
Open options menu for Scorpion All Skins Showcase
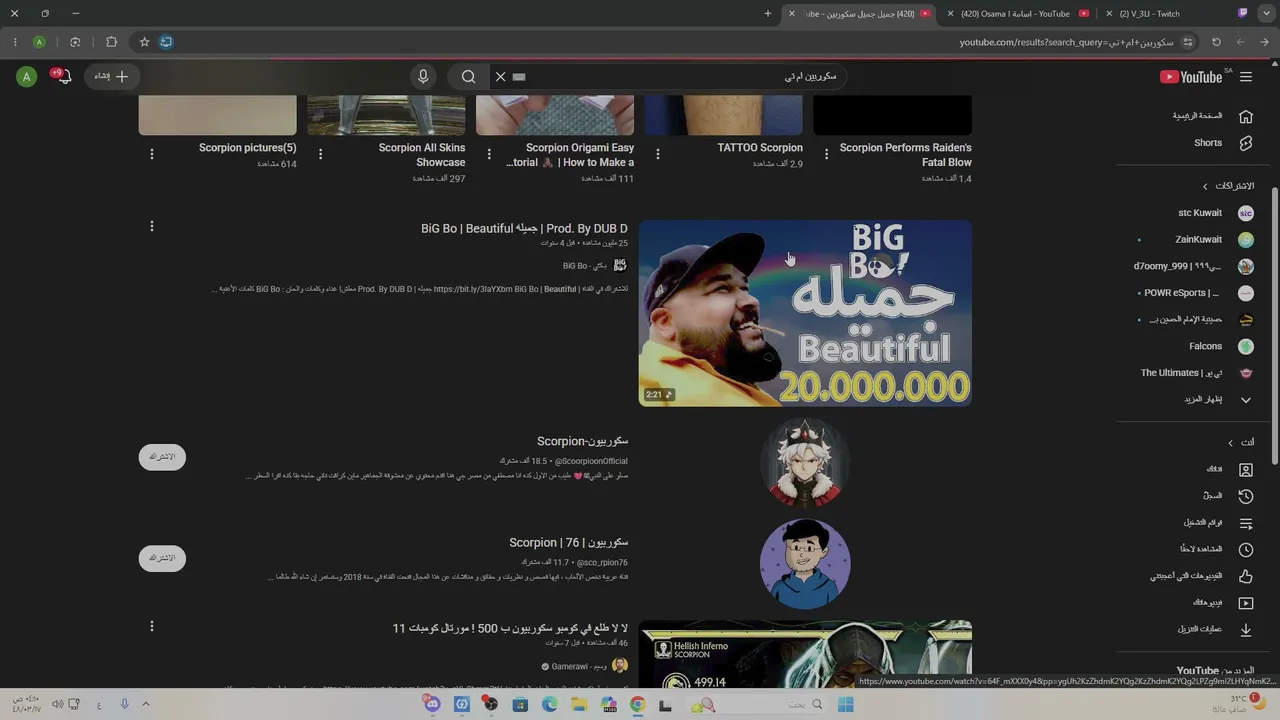coord(320,154)
